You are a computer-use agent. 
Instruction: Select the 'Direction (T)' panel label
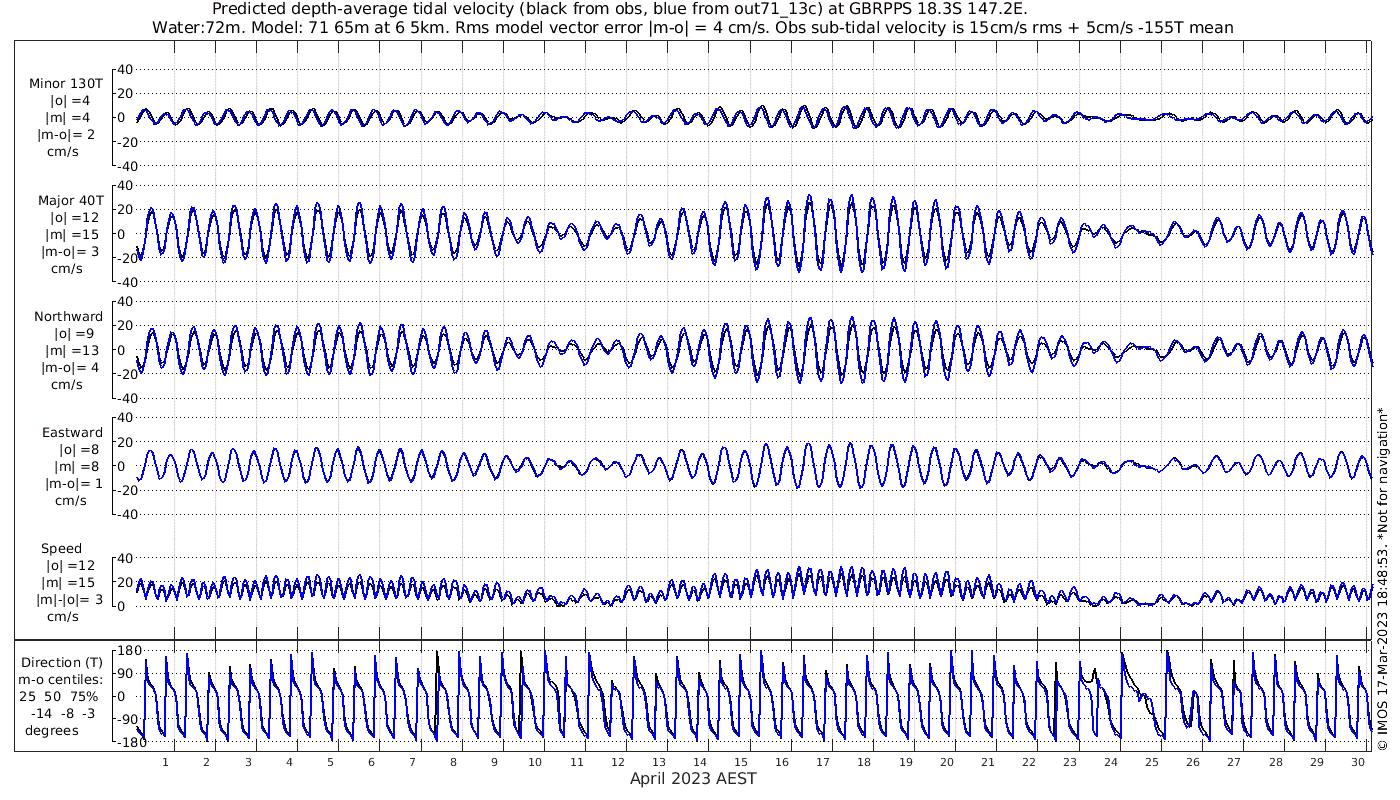coord(62,662)
